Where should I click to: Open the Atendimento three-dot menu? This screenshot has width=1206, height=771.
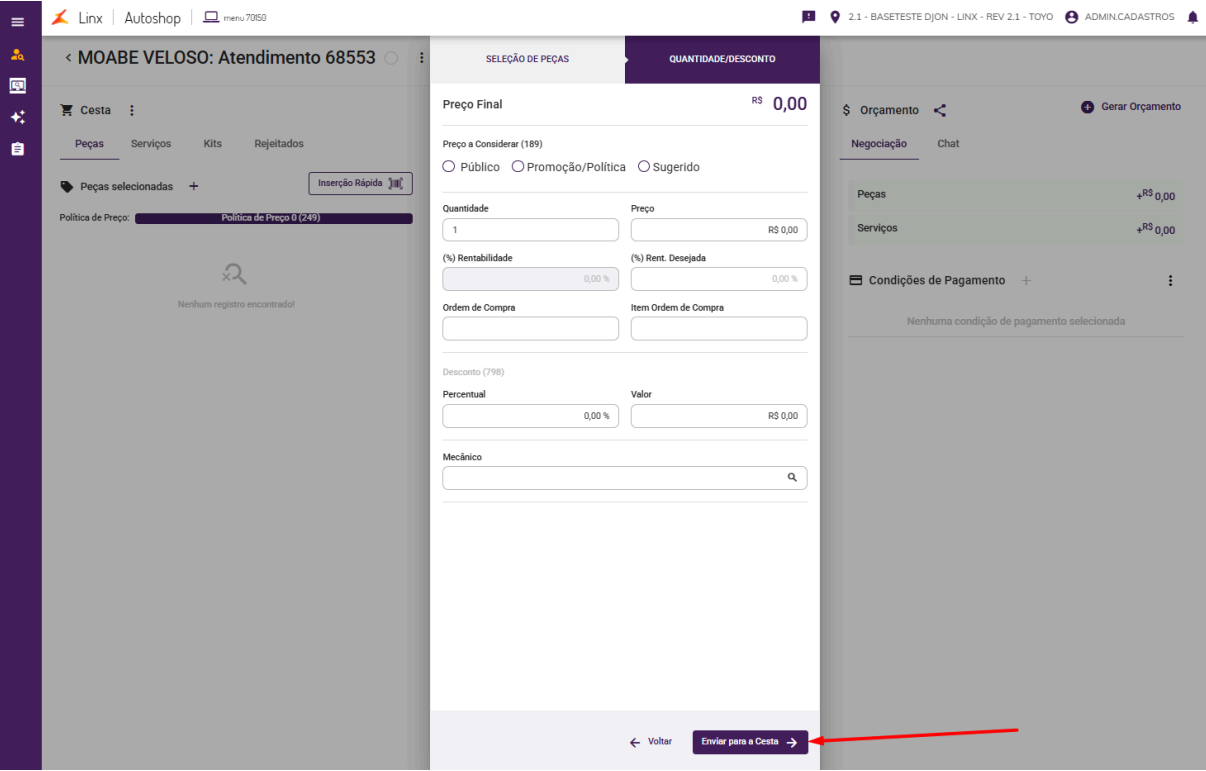(421, 58)
